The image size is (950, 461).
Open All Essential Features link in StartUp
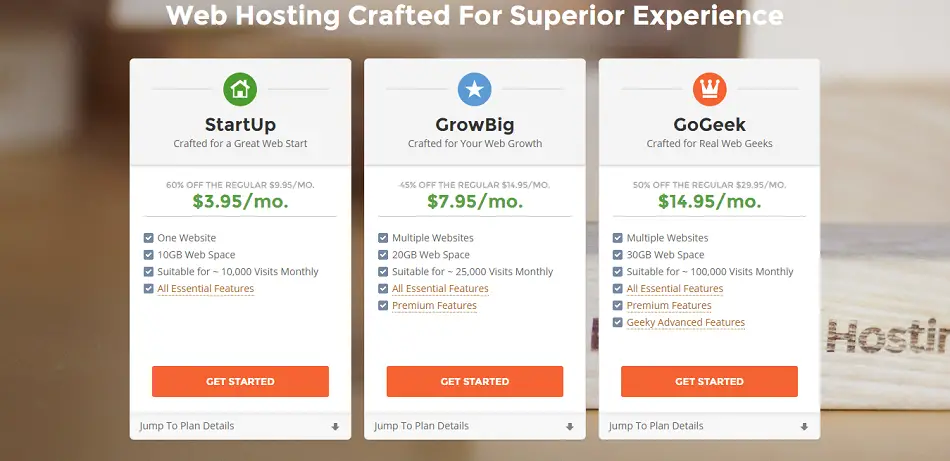(x=205, y=289)
